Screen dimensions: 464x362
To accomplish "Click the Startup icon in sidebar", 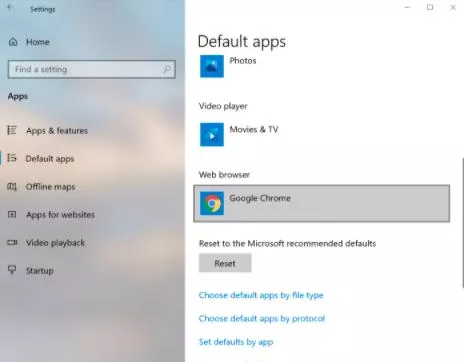I will click(12, 269).
